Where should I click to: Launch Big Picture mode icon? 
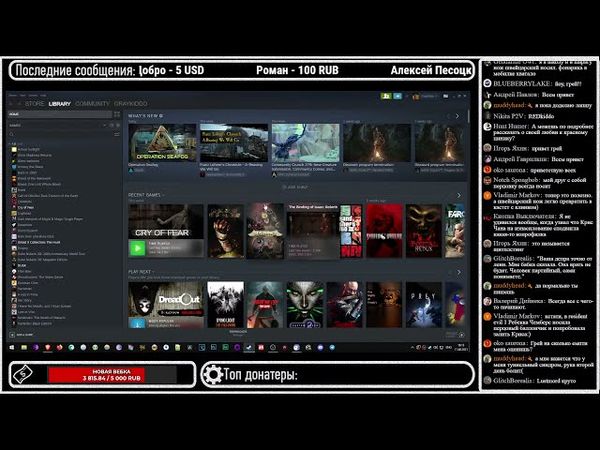tap(445, 96)
